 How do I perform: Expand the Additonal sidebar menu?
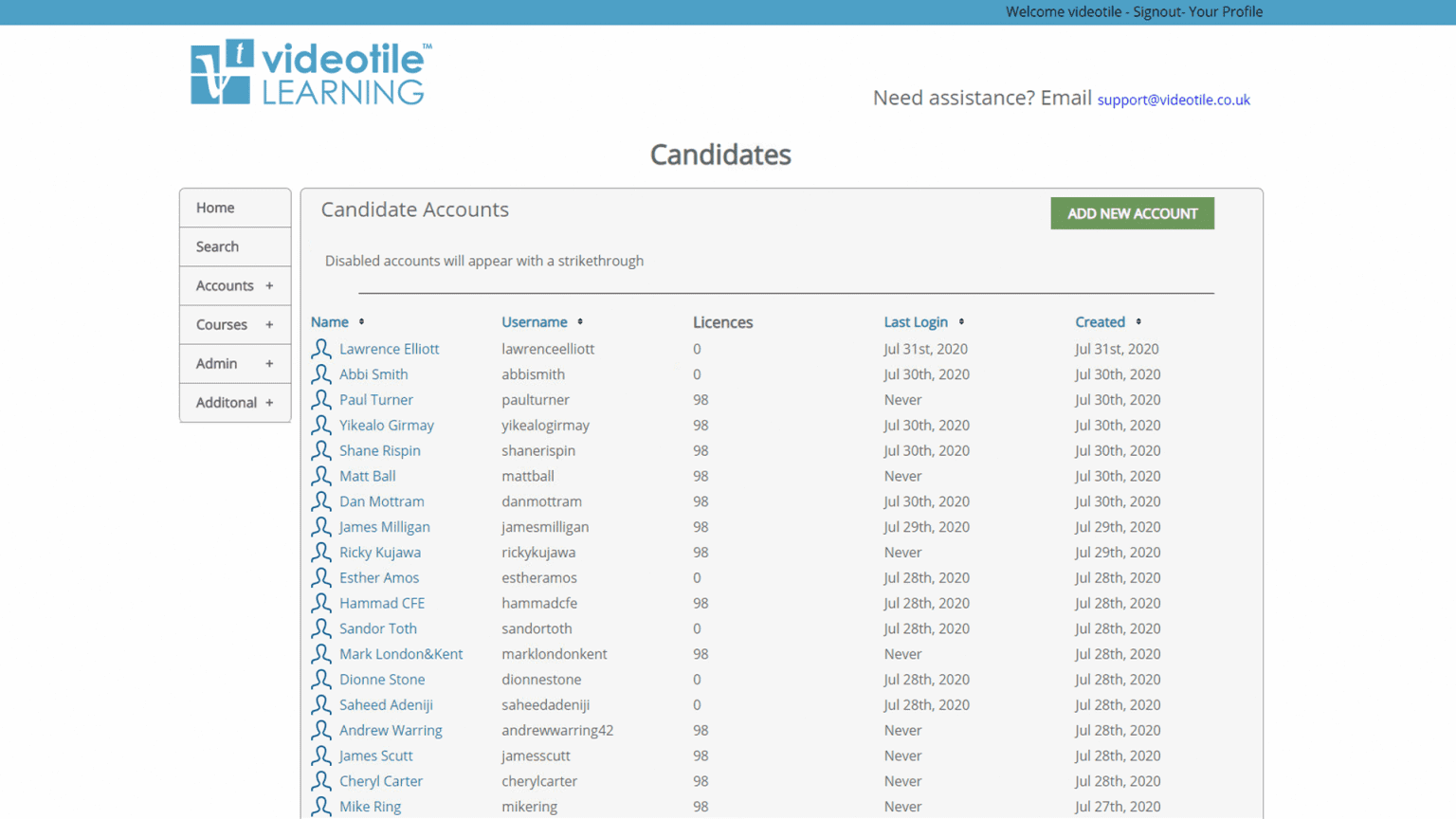coord(235,402)
